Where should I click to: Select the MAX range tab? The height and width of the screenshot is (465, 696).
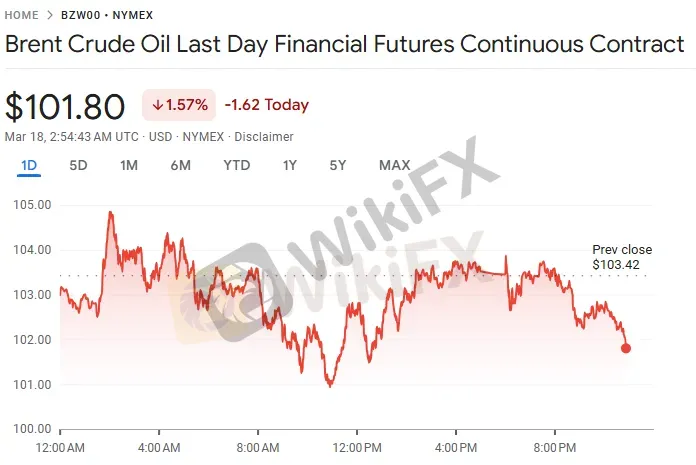pos(394,165)
